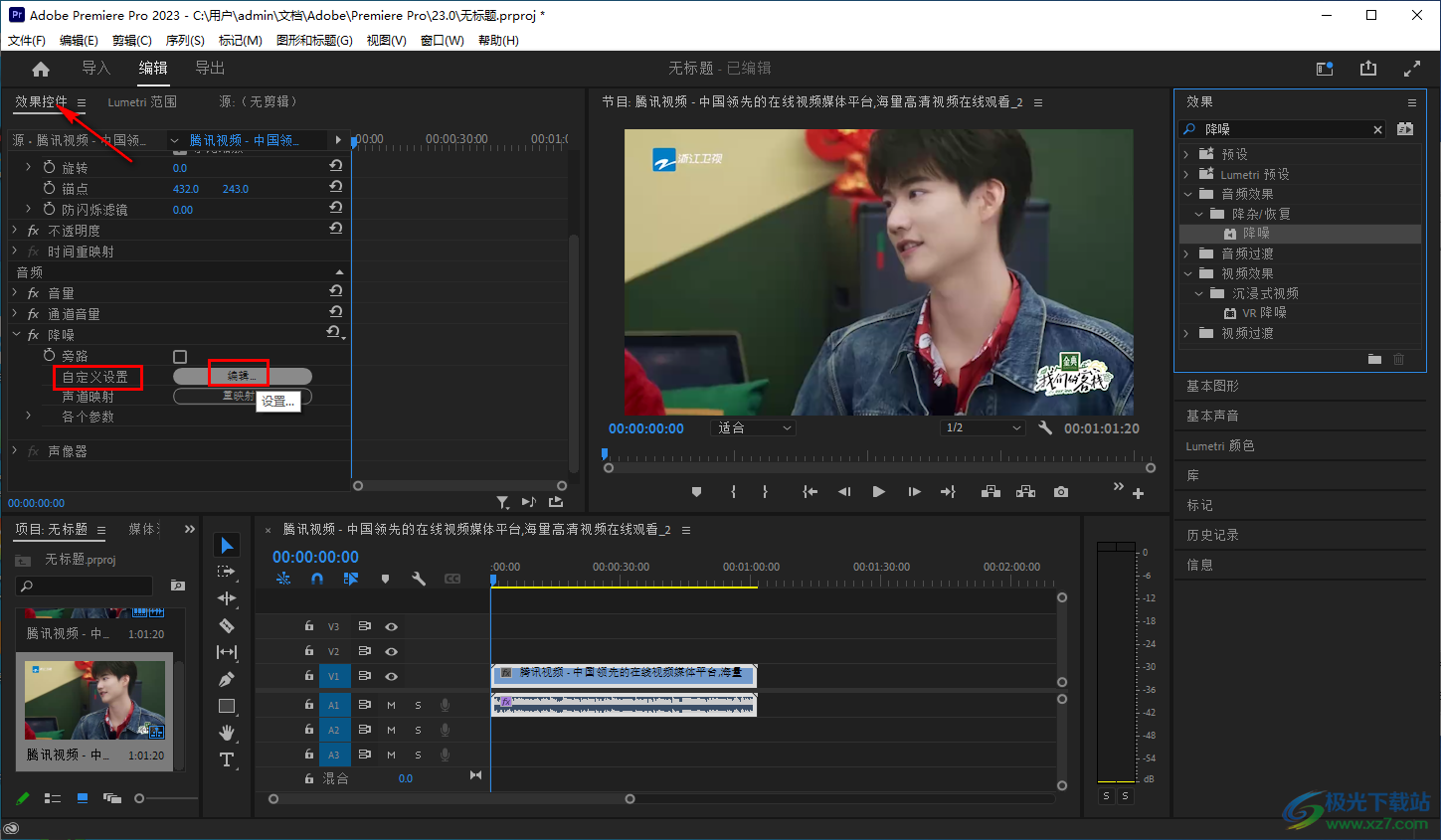1441x840 pixels.
Task: Add marker in the timeline panel
Action: pos(385,579)
